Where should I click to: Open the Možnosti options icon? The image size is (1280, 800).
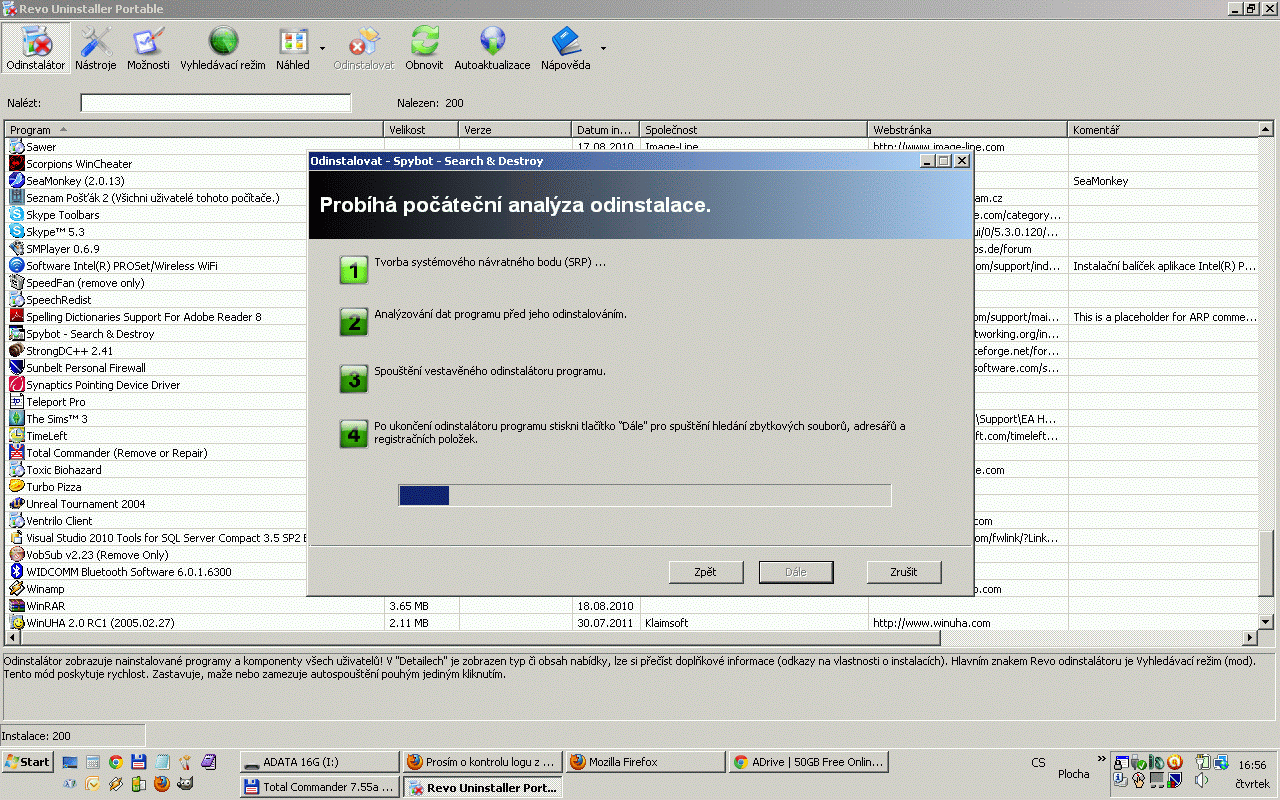point(148,47)
